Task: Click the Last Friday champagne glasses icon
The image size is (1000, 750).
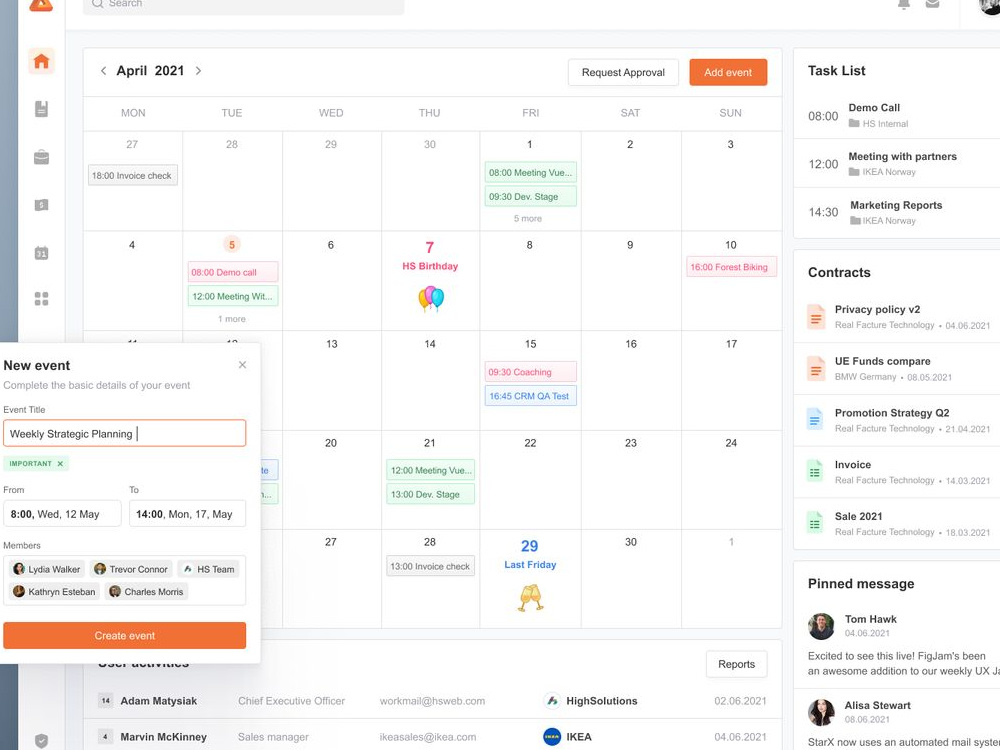Action: click(x=530, y=598)
